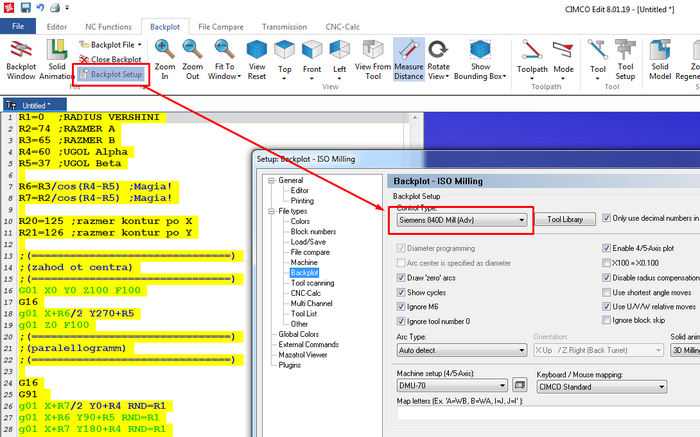Open the Backplot Window tool

[x=22, y=58]
